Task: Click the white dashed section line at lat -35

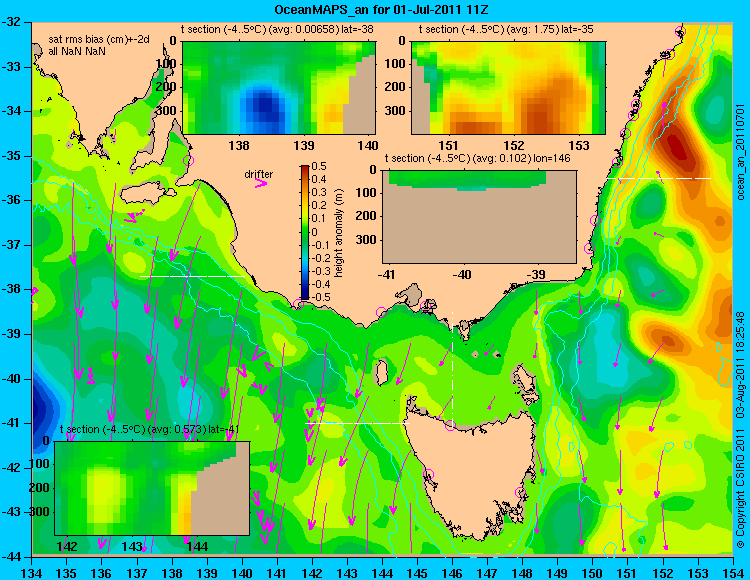Action: click(659, 178)
